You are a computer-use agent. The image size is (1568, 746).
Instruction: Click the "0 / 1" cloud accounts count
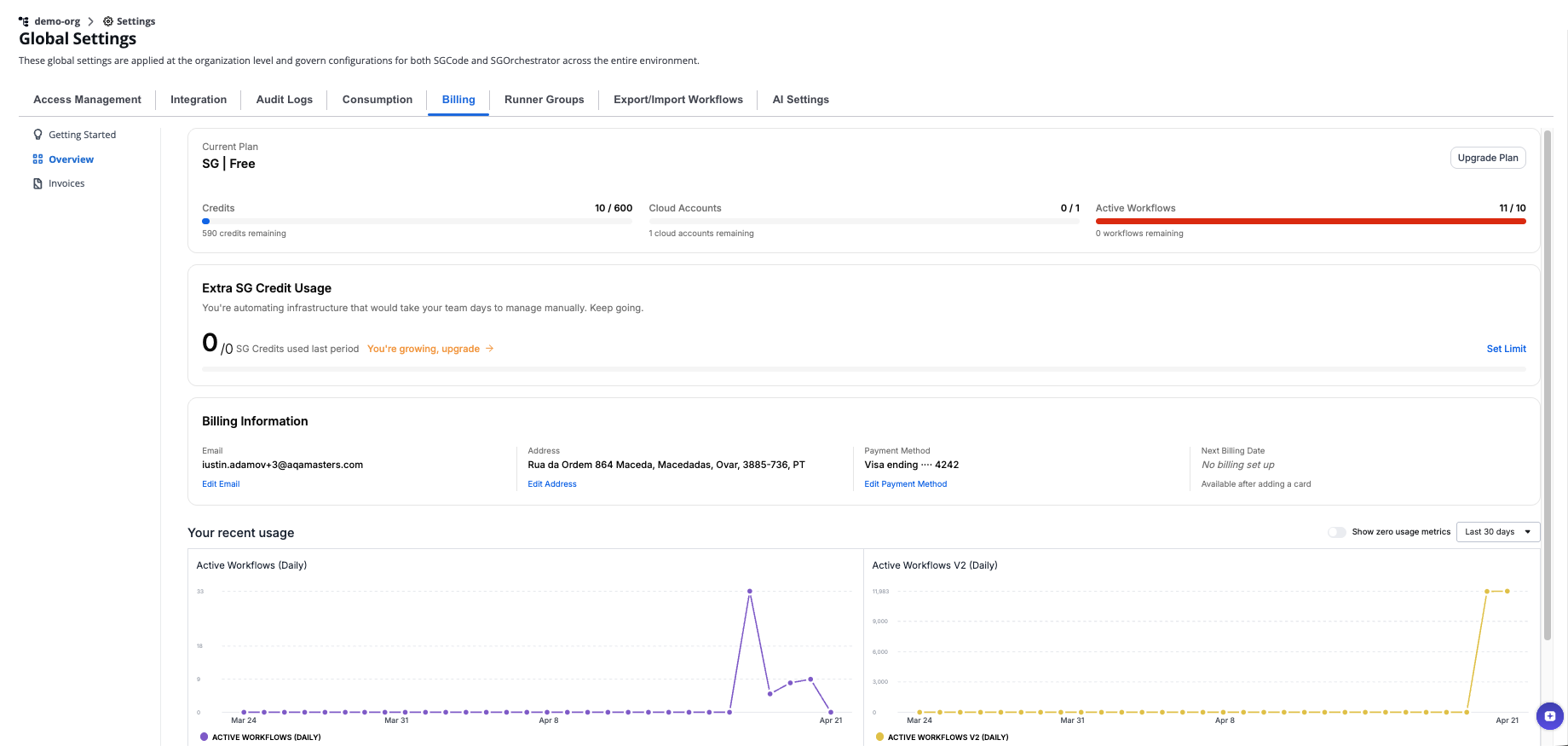1070,208
